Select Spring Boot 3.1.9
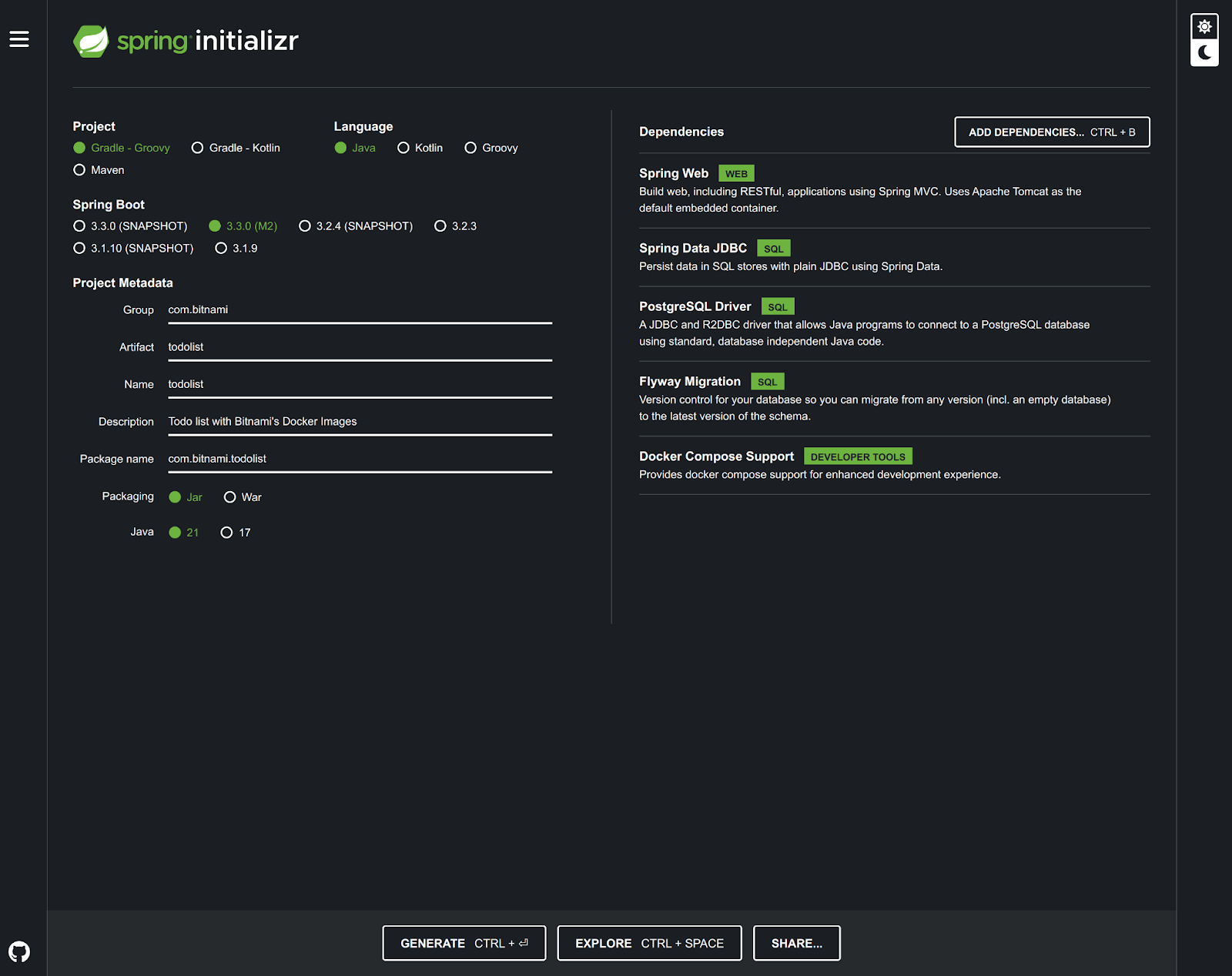 pos(236,249)
